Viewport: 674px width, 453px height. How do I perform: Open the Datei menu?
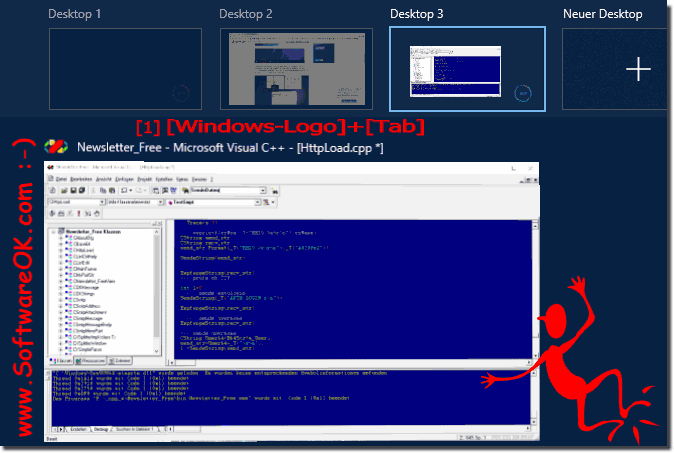[x=61, y=179]
